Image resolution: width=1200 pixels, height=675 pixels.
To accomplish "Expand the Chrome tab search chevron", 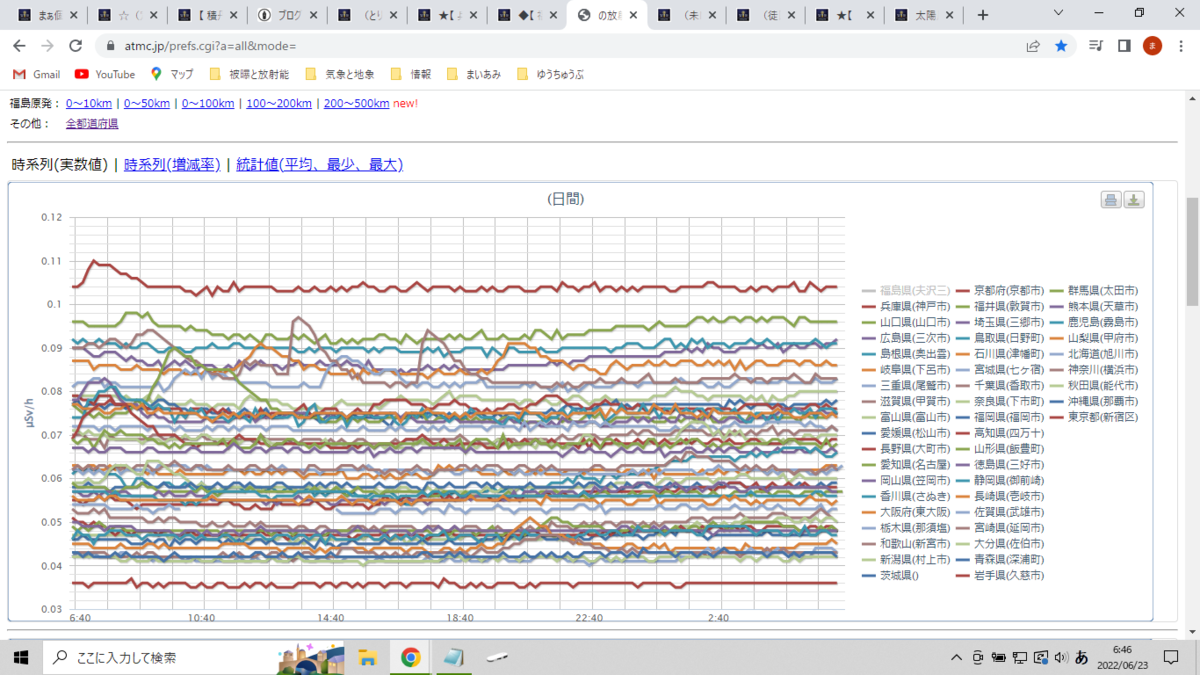I will (x=1060, y=13).
